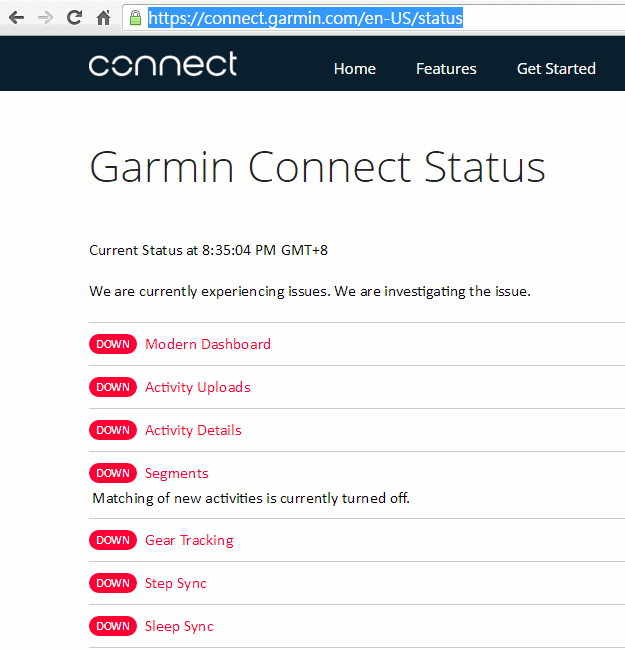The width and height of the screenshot is (625, 650).
Task: Reload the page with the refresh icon
Action: coord(75,17)
